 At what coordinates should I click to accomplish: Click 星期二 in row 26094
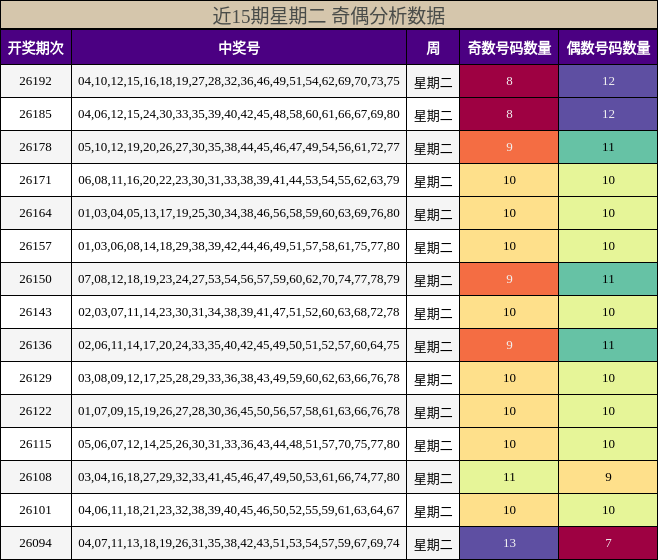click(433, 544)
